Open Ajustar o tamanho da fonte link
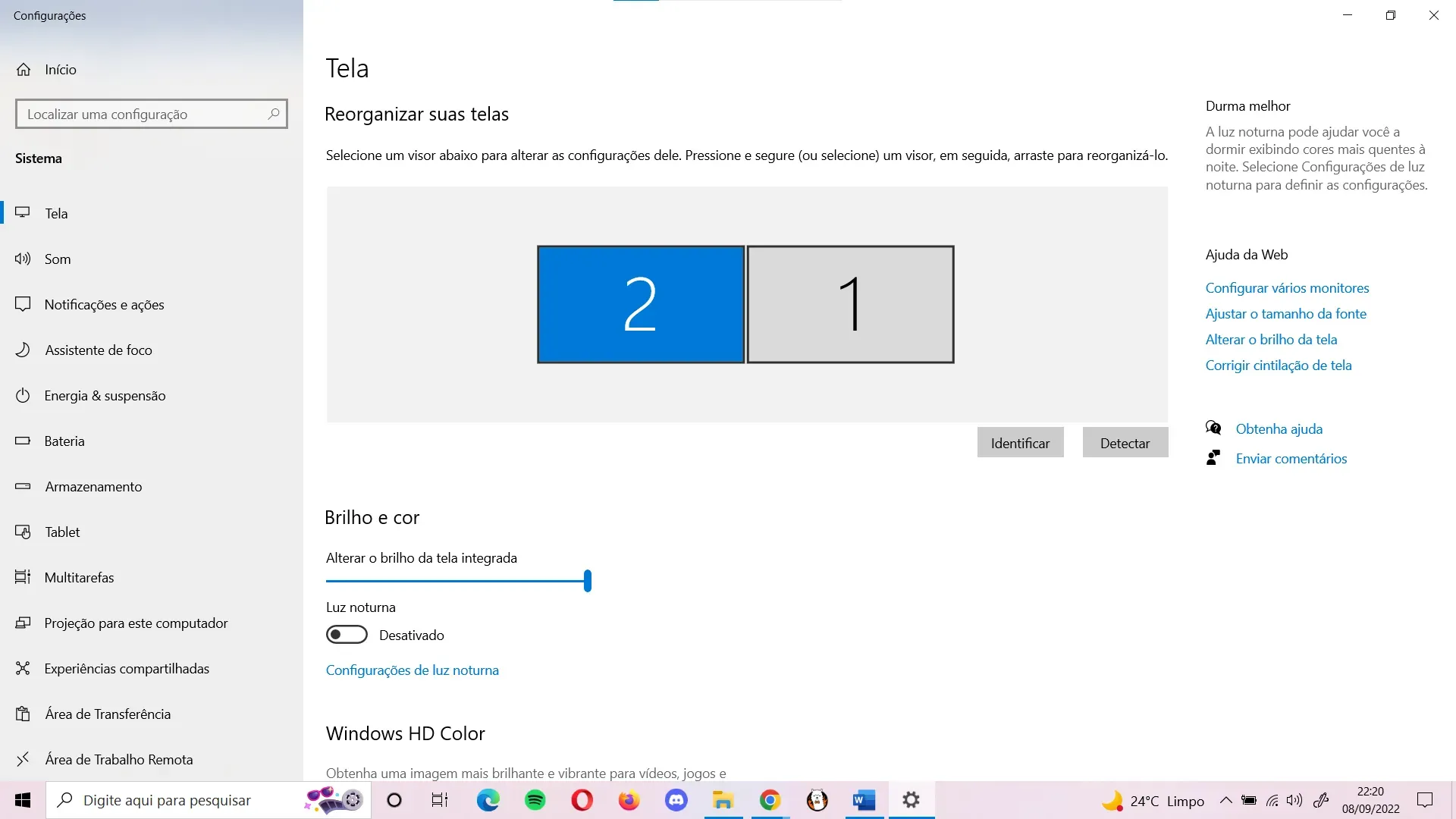The width and height of the screenshot is (1456, 819). coord(1285,314)
